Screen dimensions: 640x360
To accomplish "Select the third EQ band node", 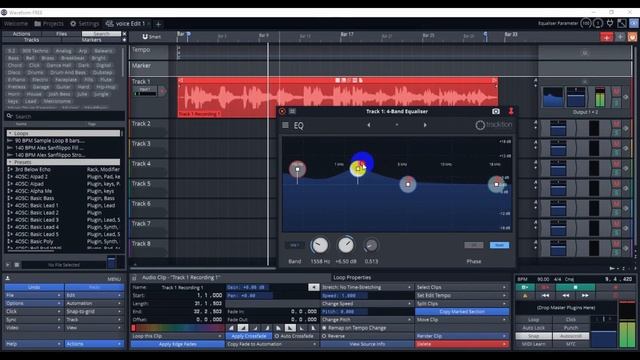I will [x=408, y=184].
